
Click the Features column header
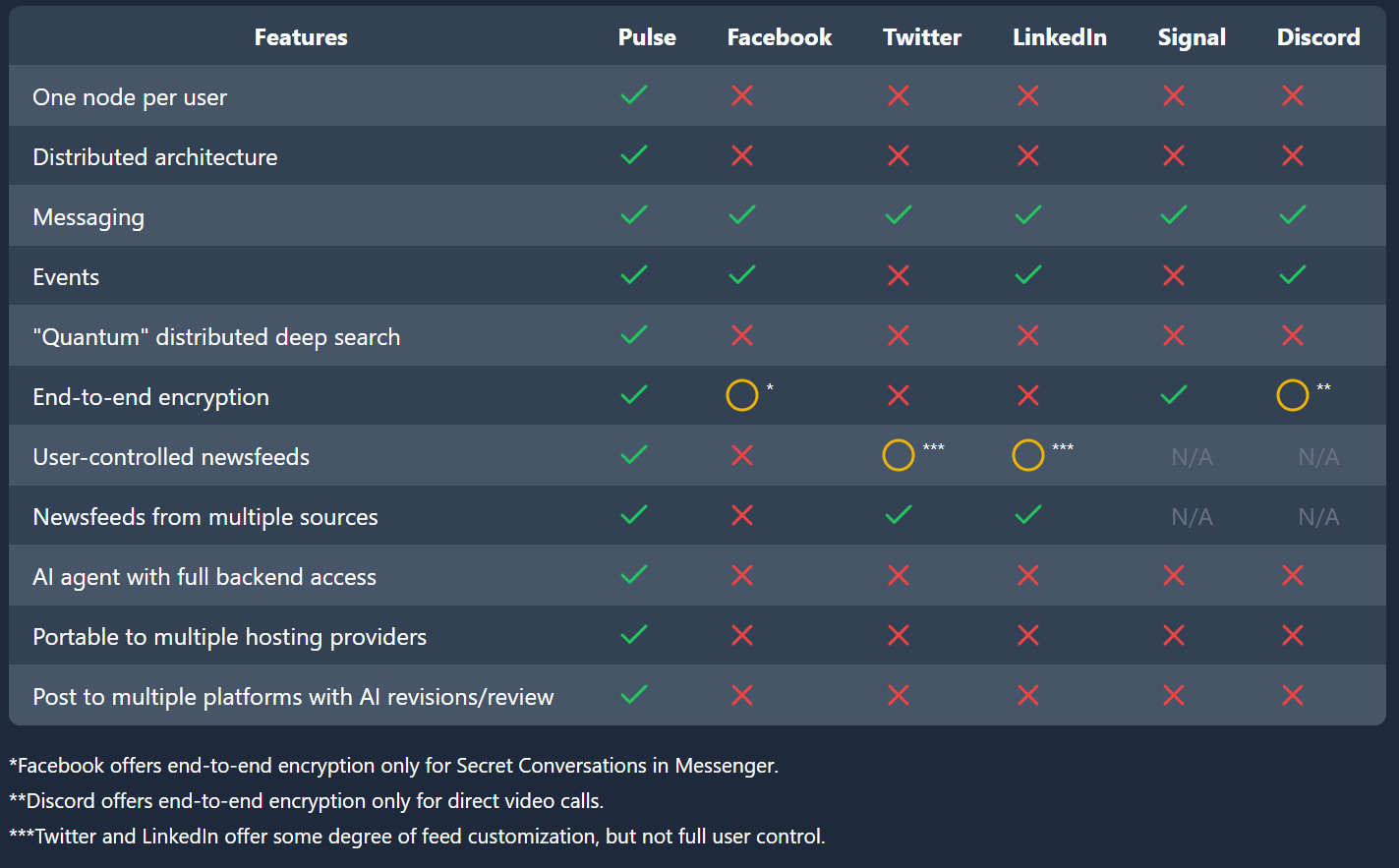click(301, 37)
